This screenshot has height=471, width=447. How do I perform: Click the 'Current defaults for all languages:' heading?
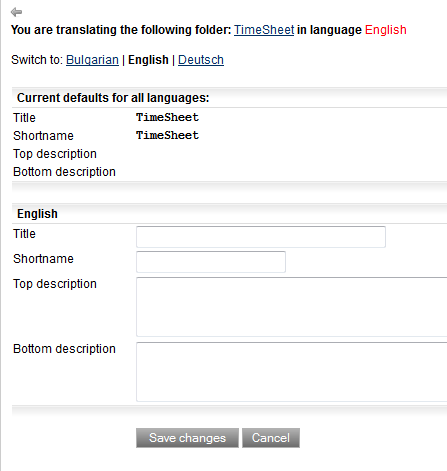pos(113,98)
